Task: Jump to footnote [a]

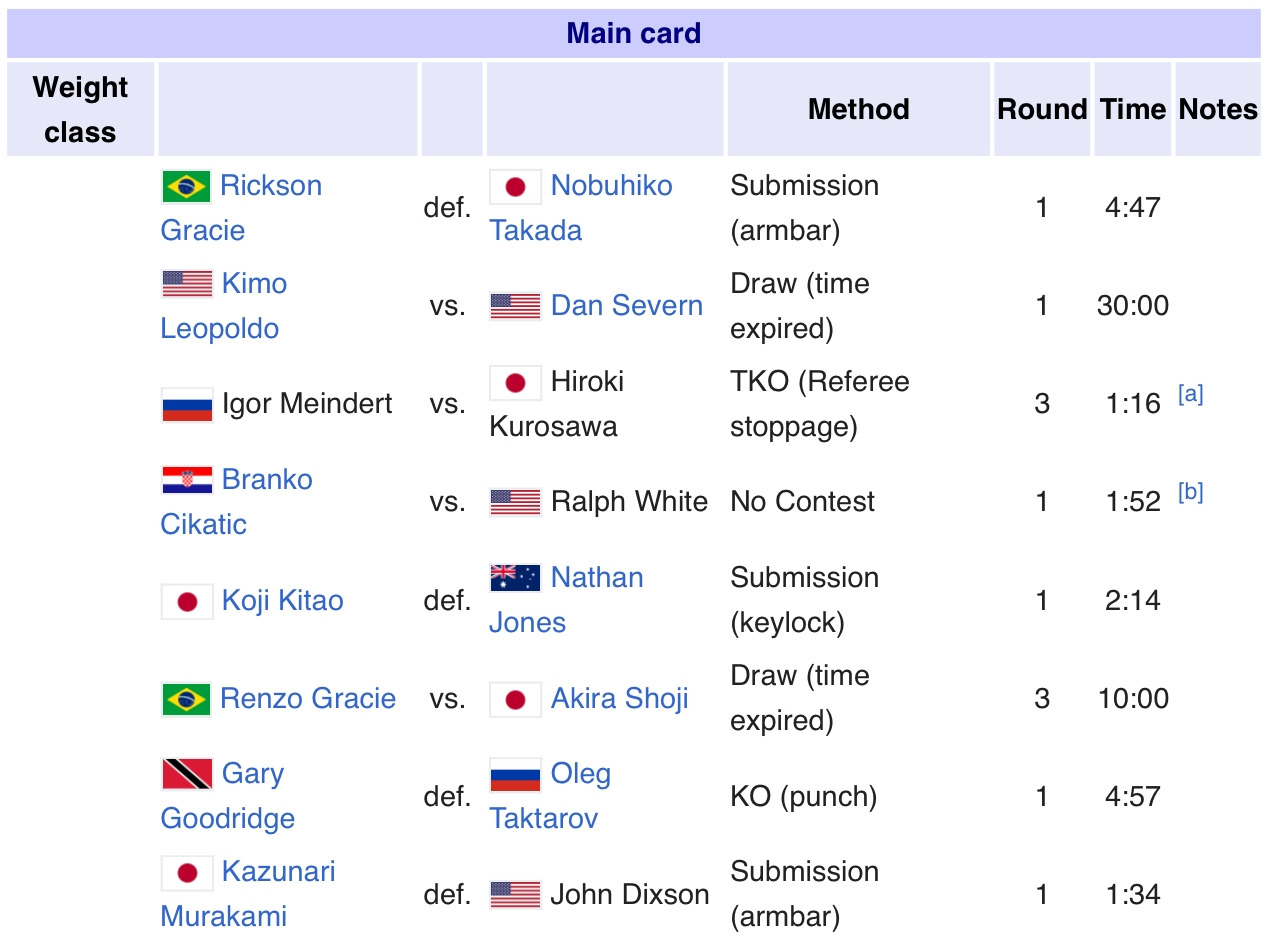Action: [1190, 395]
